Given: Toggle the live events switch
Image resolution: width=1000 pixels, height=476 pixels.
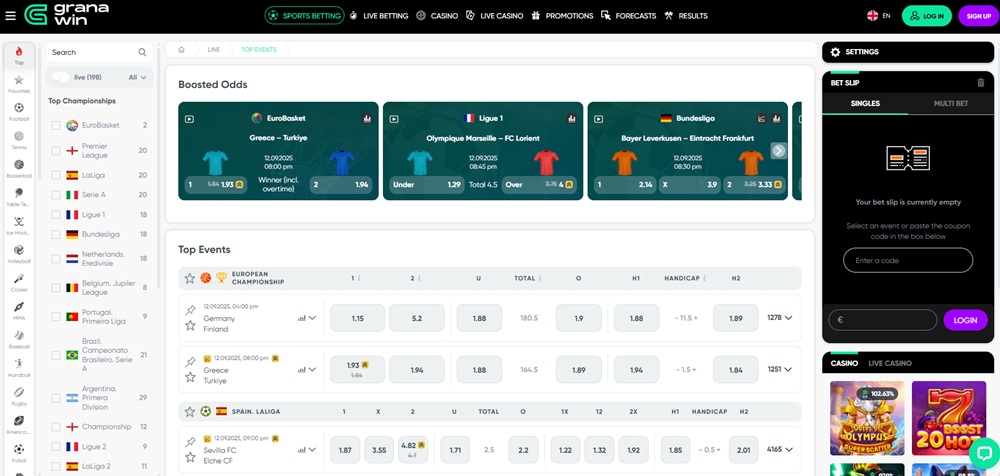Looking at the screenshot, I should tap(61, 77).
